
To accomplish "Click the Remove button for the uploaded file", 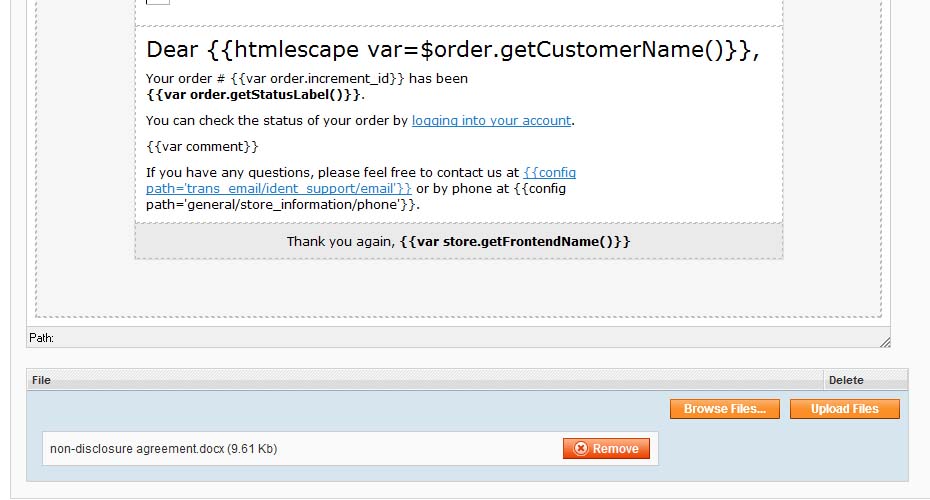I will pos(606,449).
